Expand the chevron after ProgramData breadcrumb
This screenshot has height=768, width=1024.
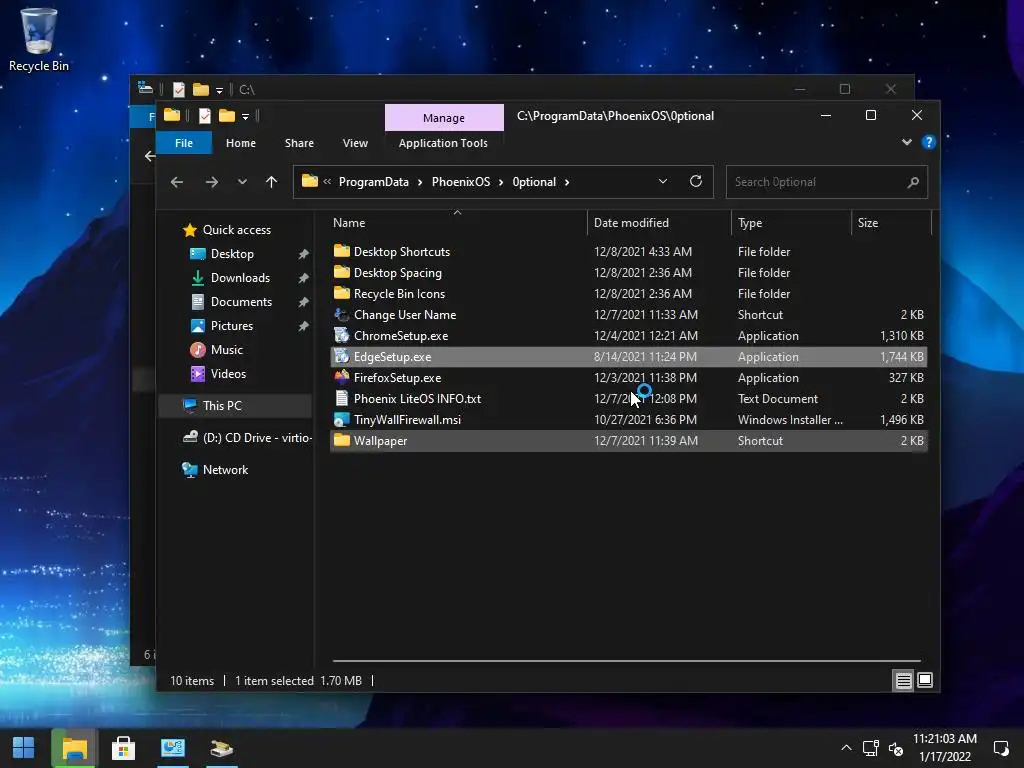pos(420,182)
